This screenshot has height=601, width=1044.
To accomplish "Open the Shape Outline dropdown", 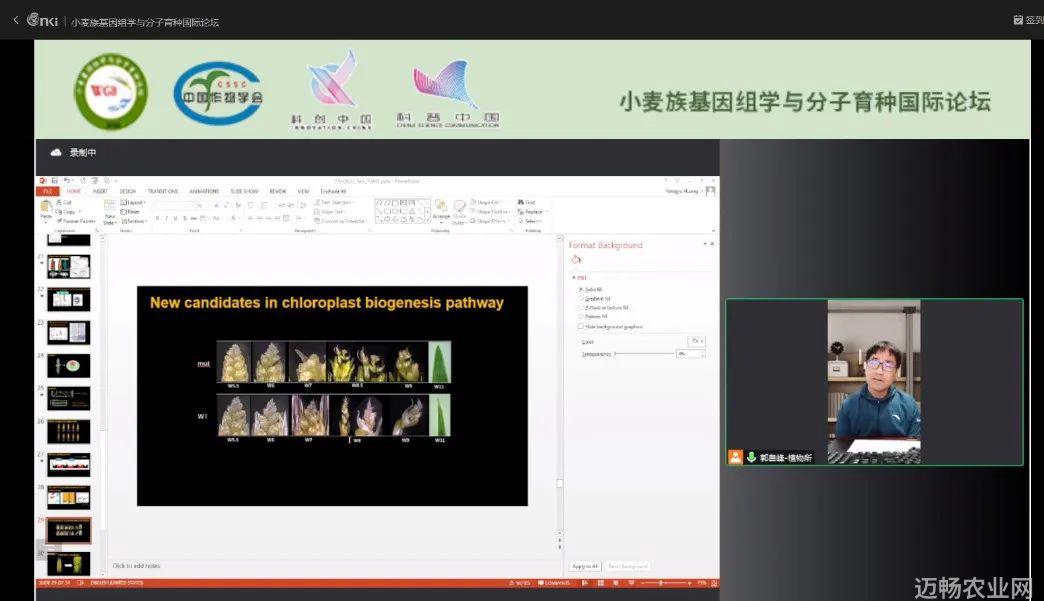I will pyautogui.click(x=490, y=212).
